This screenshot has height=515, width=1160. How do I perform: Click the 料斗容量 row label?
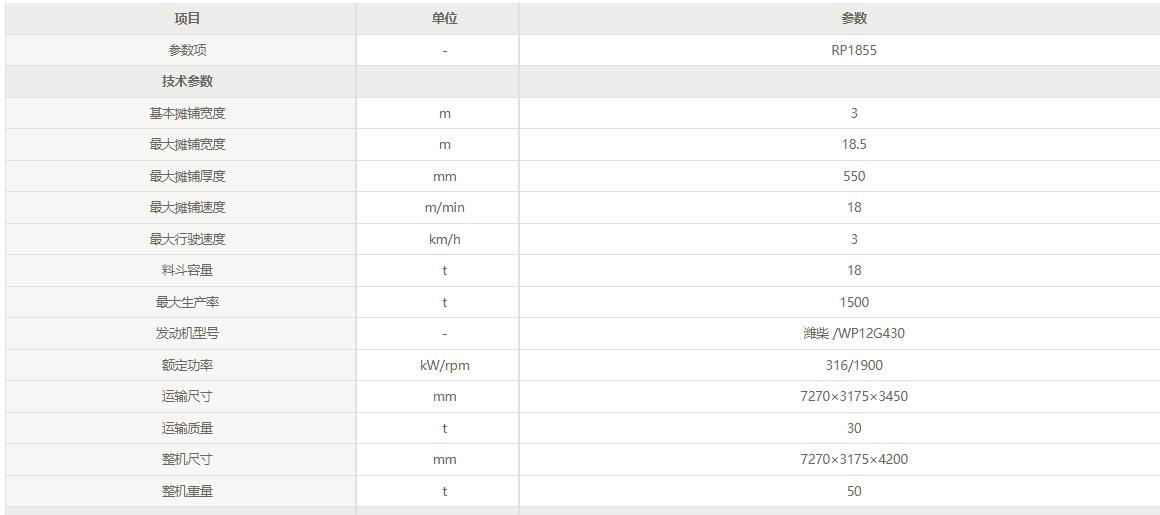(187, 270)
